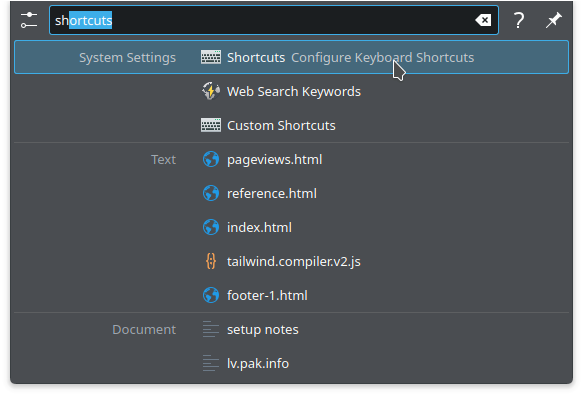583x394 pixels.
Task: Open the pageviews.html file result
Action: pyautogui.click(x=292, y=159)
